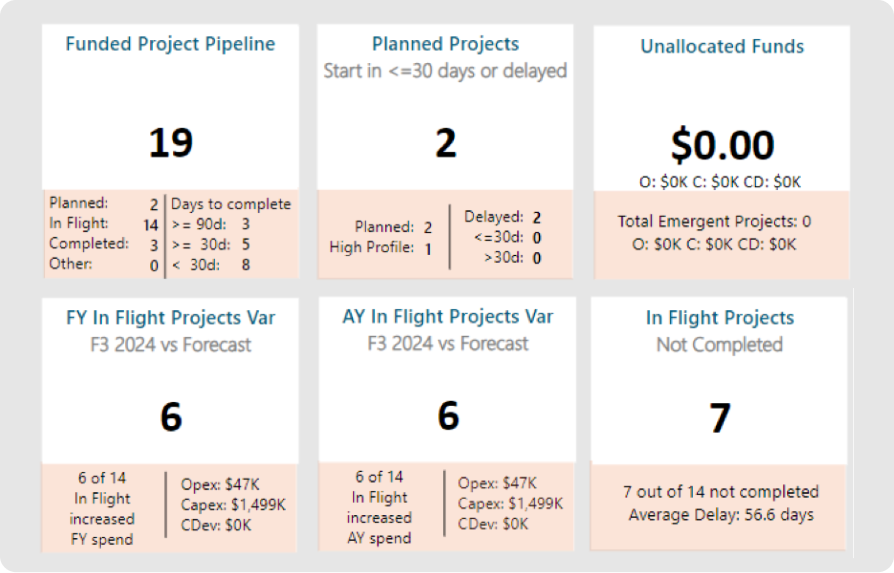The width and height of the screenshot is (894, 573).
Task: Open the In Flight Projects card title
Action: pyautogui.click(x=720, y=318)
